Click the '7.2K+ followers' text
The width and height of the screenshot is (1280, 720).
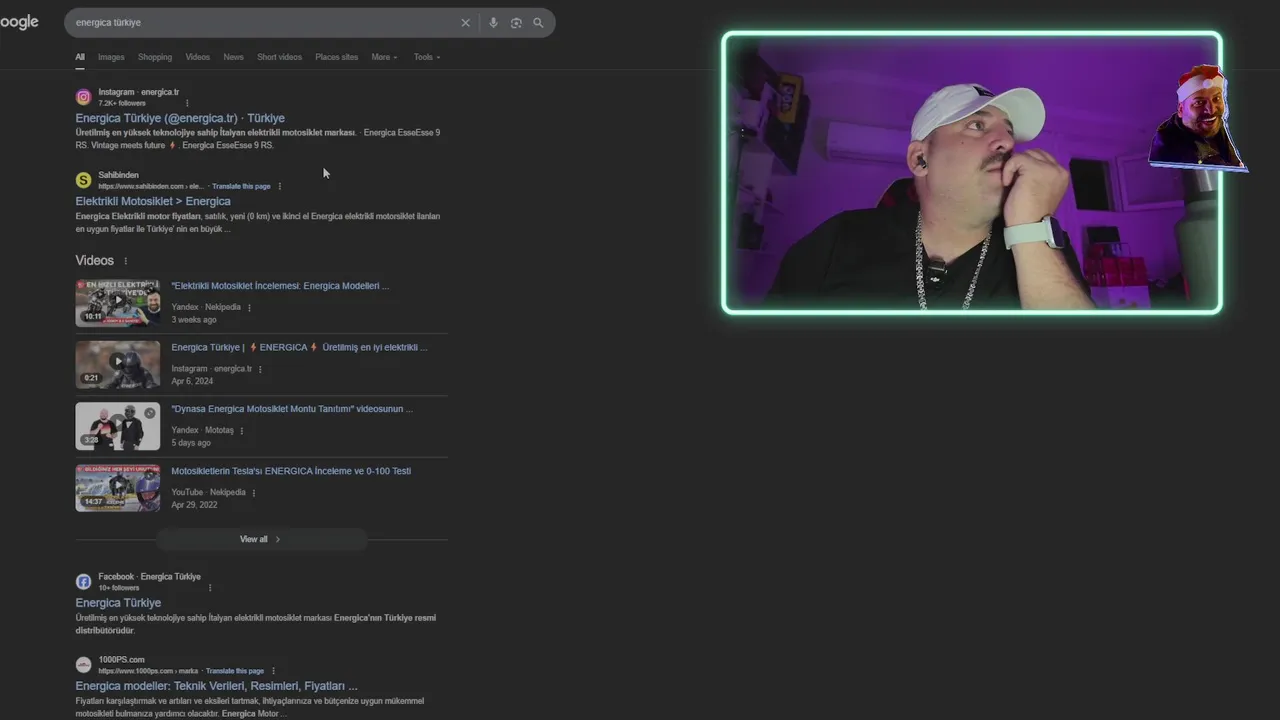122,103
